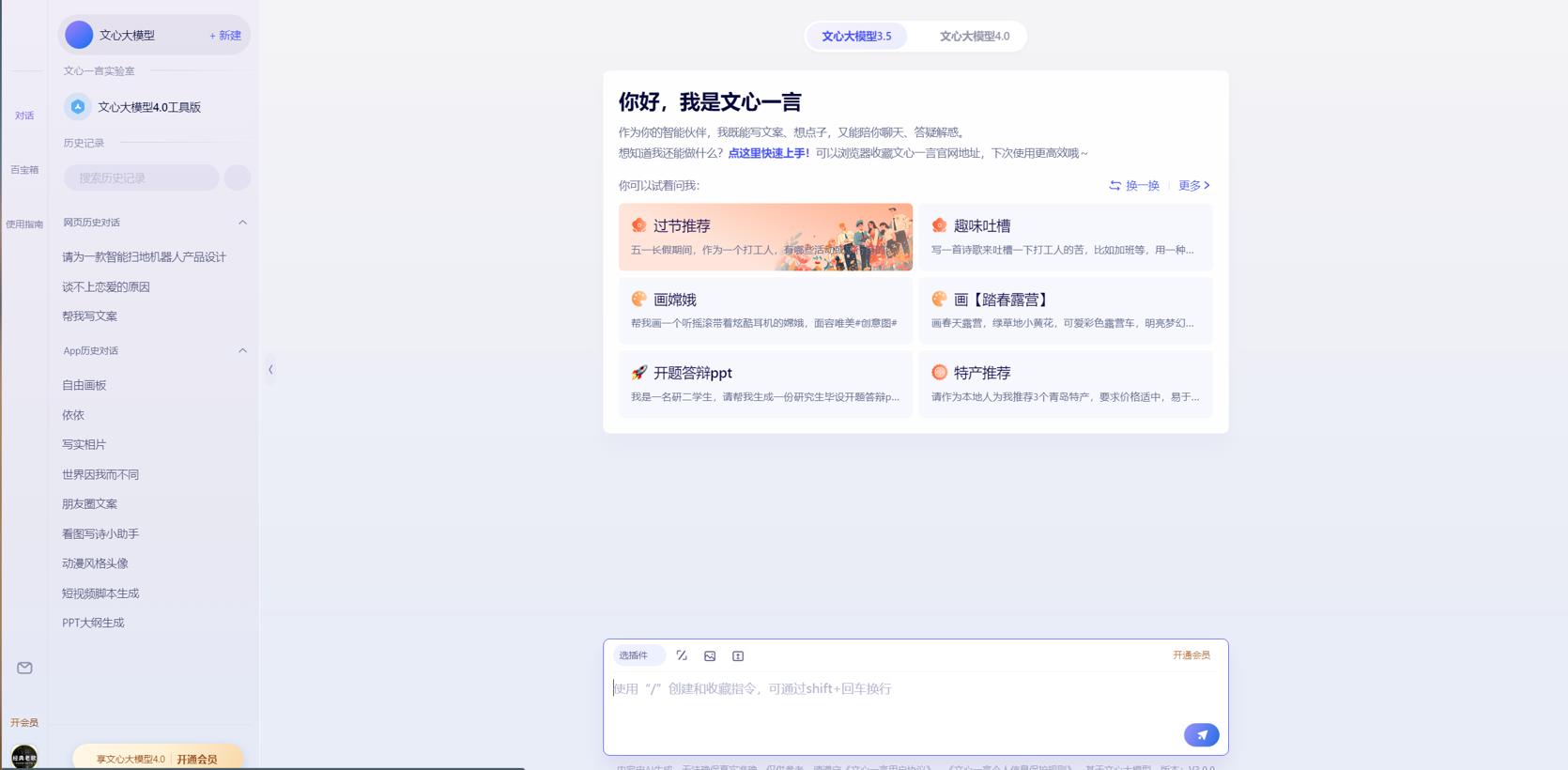Image resolution: width=1568 pixels, height=770 pixels.
Task: Select the 趣味吐槽 prompt description text
Action: pyautogui.click(x=1063, y=250)
